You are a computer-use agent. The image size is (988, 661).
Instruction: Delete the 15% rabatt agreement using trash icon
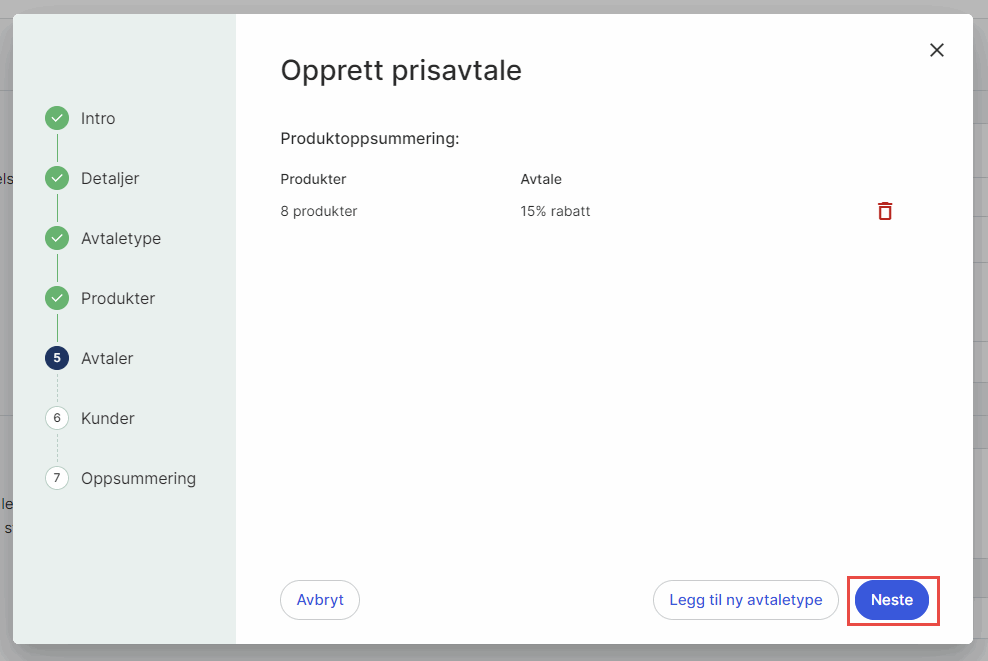[x=884, y=211]
